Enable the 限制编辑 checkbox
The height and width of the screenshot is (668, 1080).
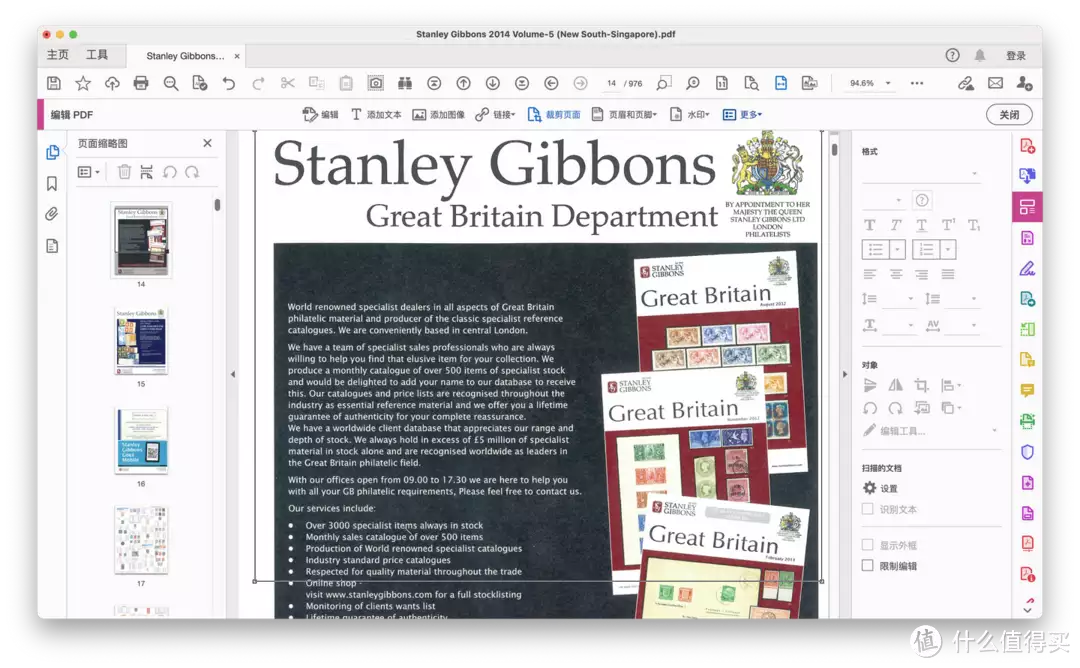pyautogui.click(x=868, y=565)
